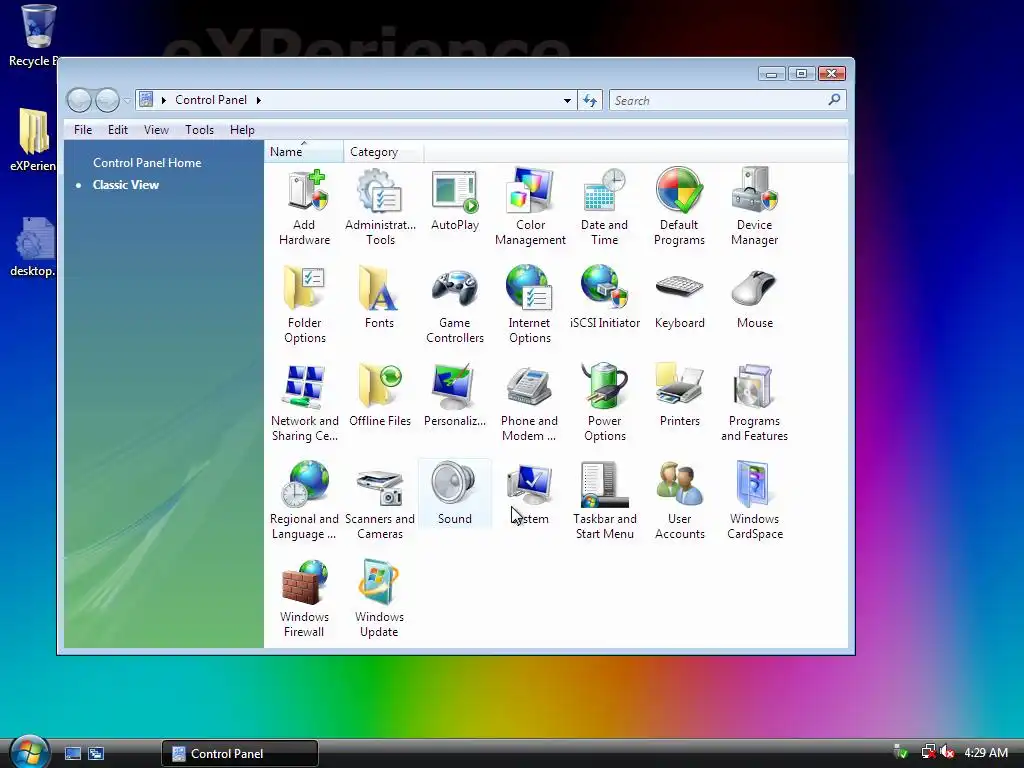The height and width of the screenshot is (768, 1024).
Task: Open Scanners and Cameras
Action: tap(380, 501)
